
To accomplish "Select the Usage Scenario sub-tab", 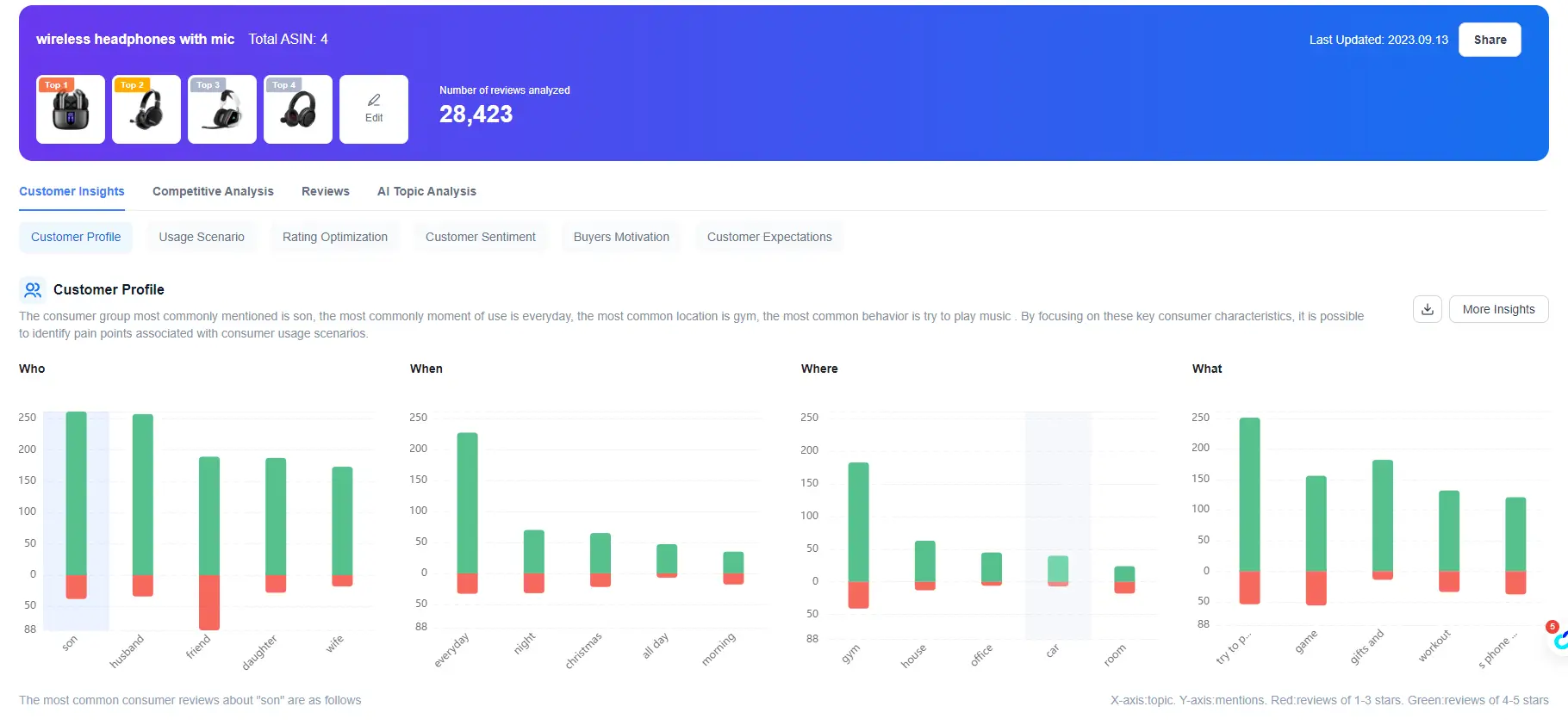I will coord(202,237).
